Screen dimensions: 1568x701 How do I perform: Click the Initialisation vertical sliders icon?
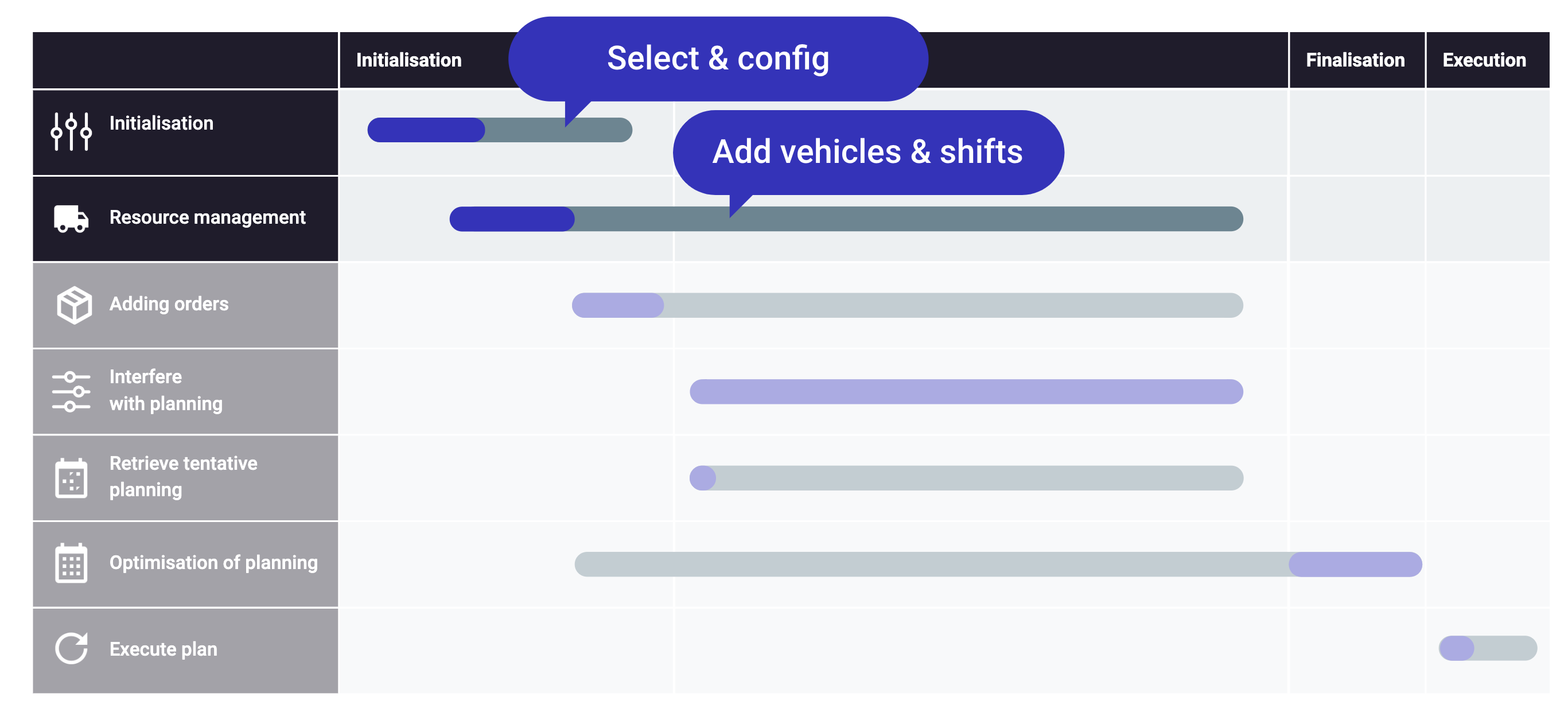click(71, 131)
